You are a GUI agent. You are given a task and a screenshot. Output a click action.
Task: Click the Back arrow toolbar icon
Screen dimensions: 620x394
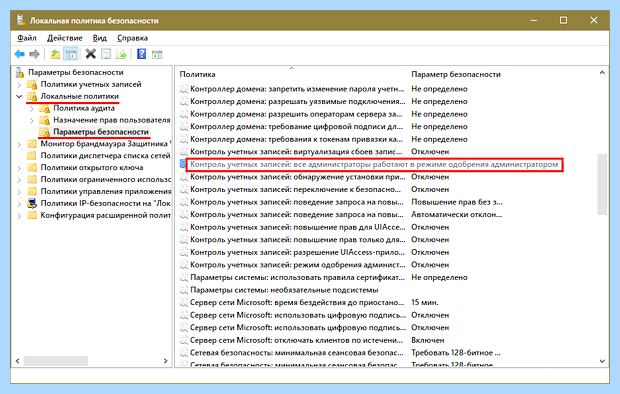coord(19,54)
